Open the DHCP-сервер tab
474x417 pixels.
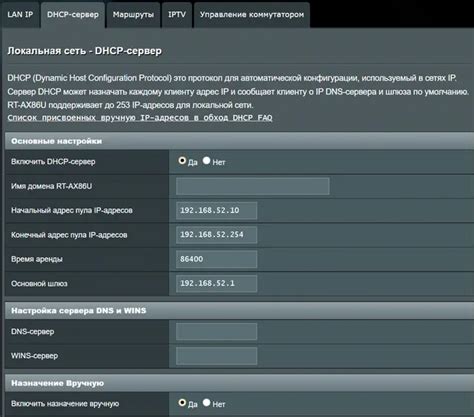[73, 15]
